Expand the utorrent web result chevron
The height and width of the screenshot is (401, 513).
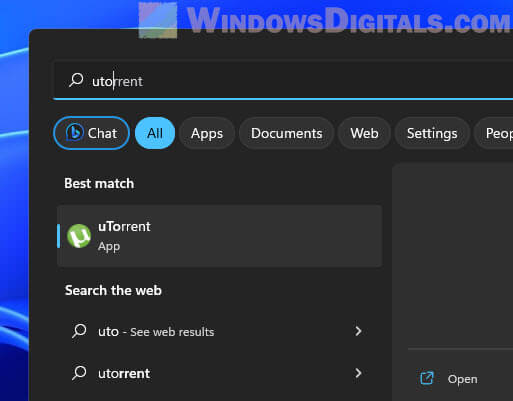coord(358,373)
